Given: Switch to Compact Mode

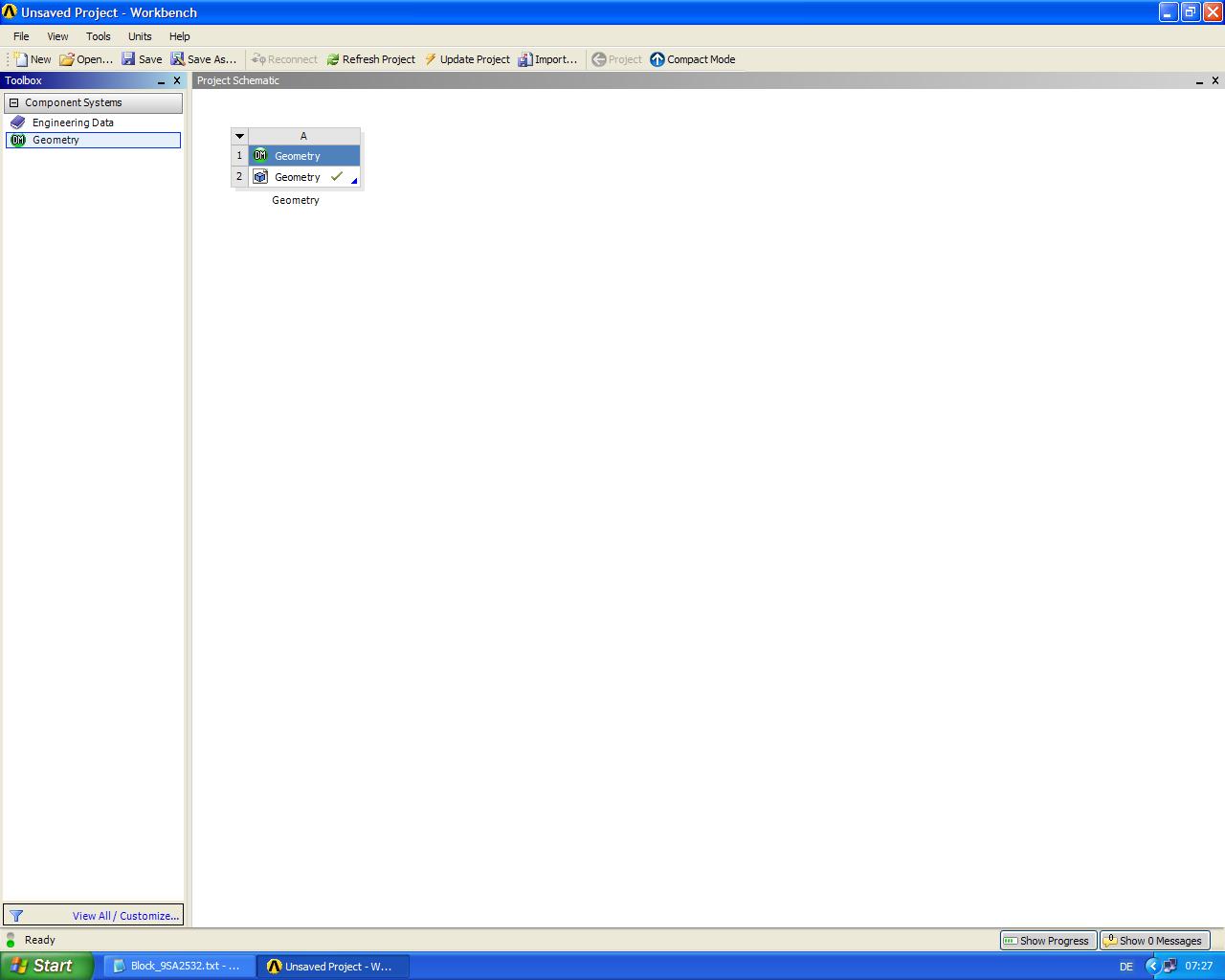Looking at the screenshot, I should click(x=693, y=59).
